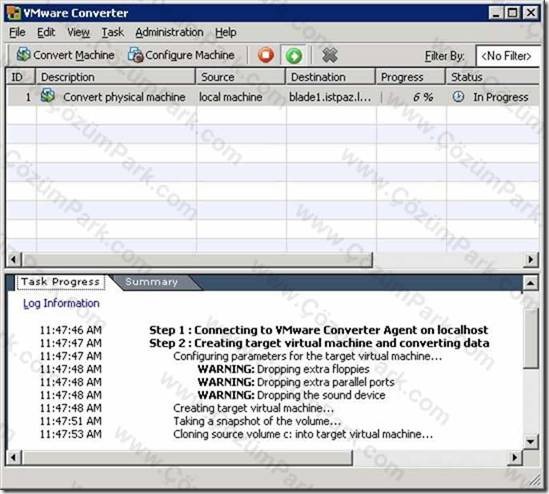The width and height of the screenshot is (549, 494).
Task: Click the VMware Converter title bar icon
Action: click(14, 13)
